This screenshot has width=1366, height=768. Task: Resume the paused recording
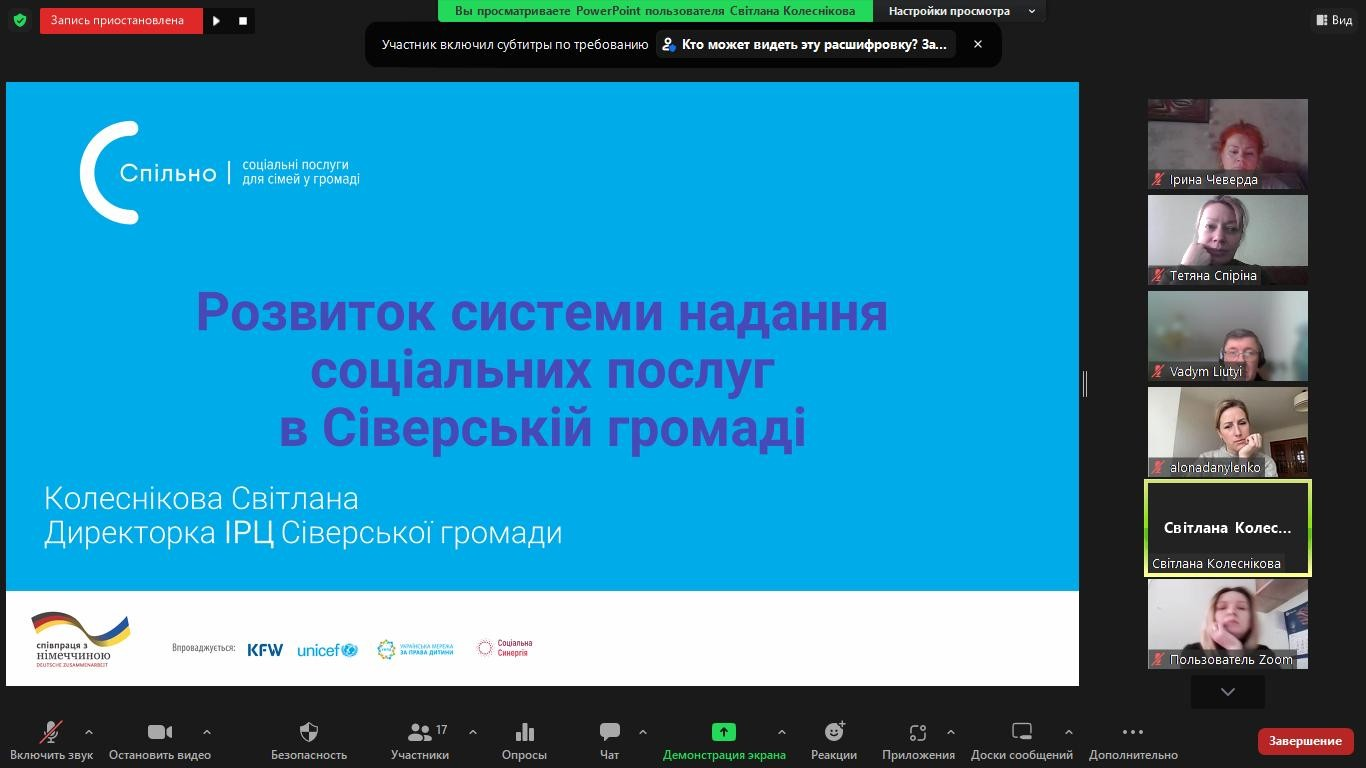(x=216, y=20)
